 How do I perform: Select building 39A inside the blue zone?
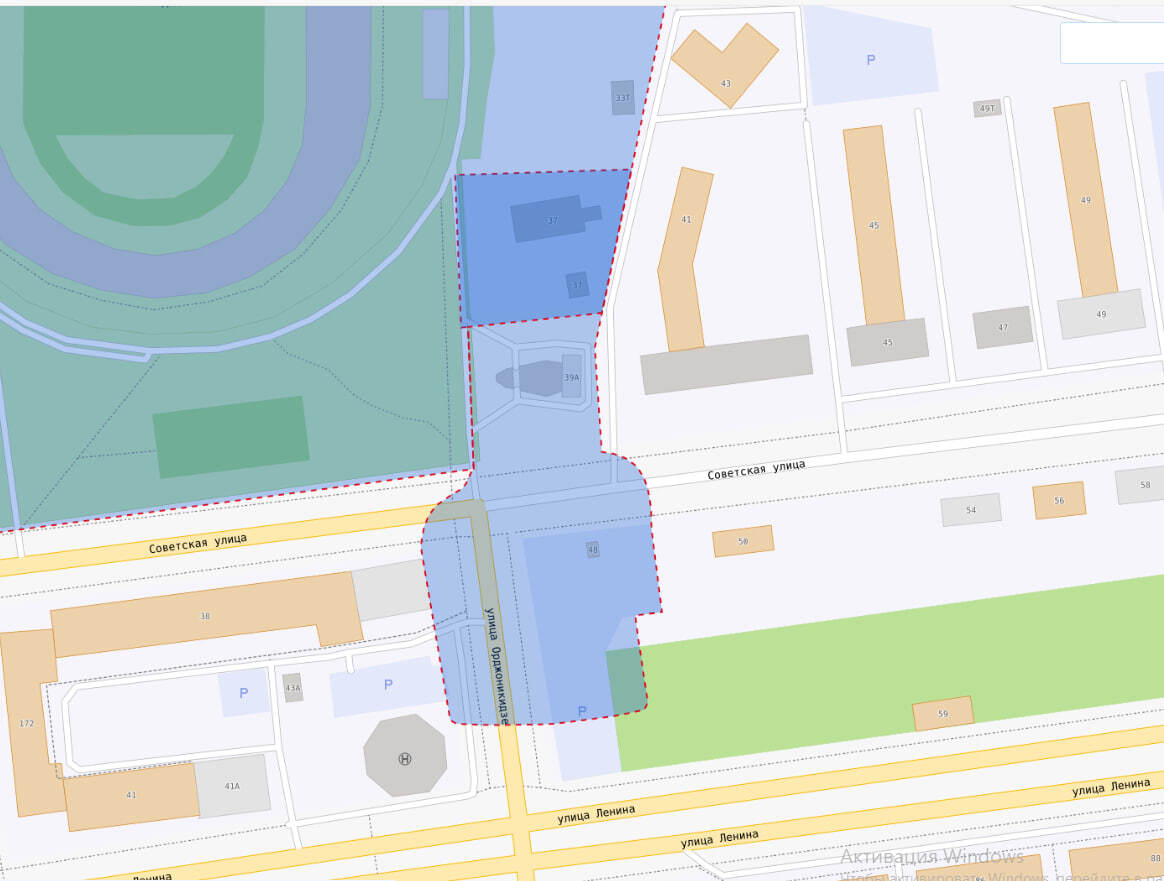[x=572, y=377]
